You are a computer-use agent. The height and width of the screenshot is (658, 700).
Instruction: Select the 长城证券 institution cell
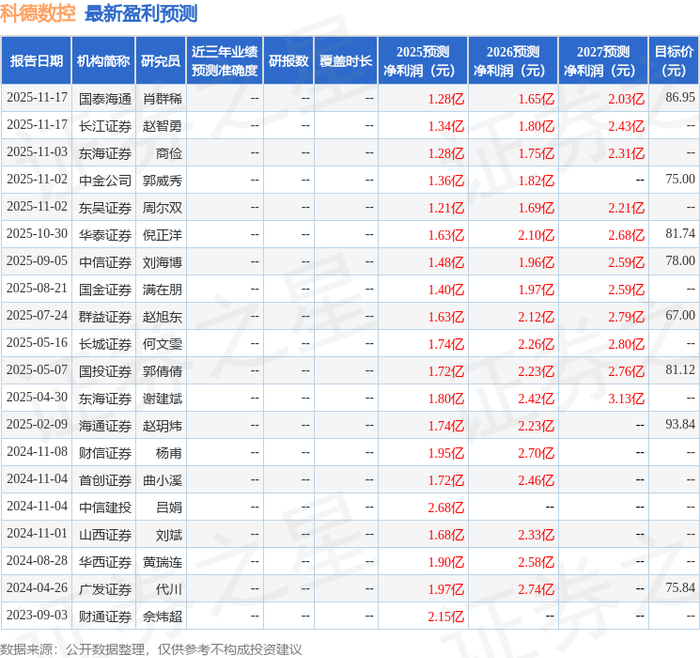point(105,344)
